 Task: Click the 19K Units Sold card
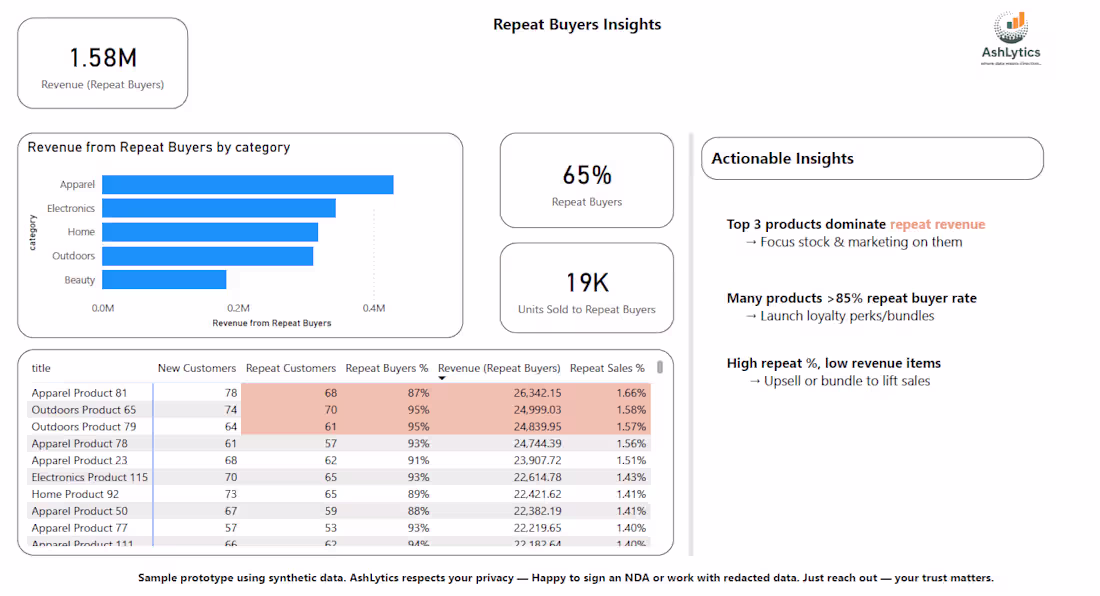(586, 287)
